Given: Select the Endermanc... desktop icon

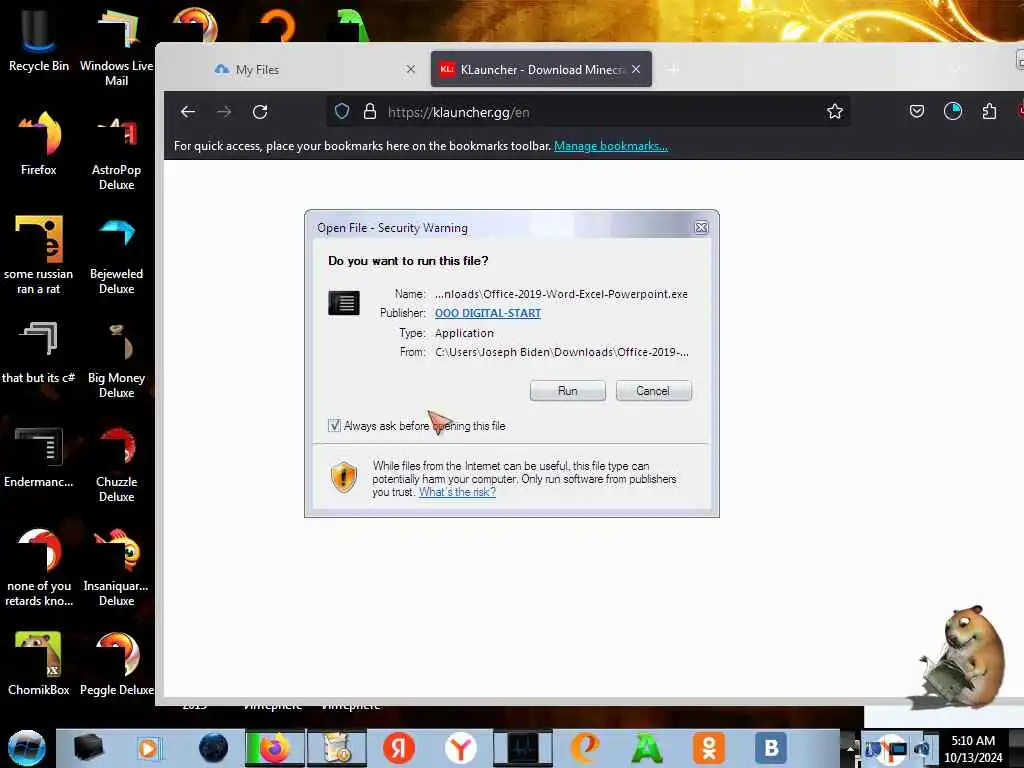Looking at the screenshot, I should click(39, 457).
